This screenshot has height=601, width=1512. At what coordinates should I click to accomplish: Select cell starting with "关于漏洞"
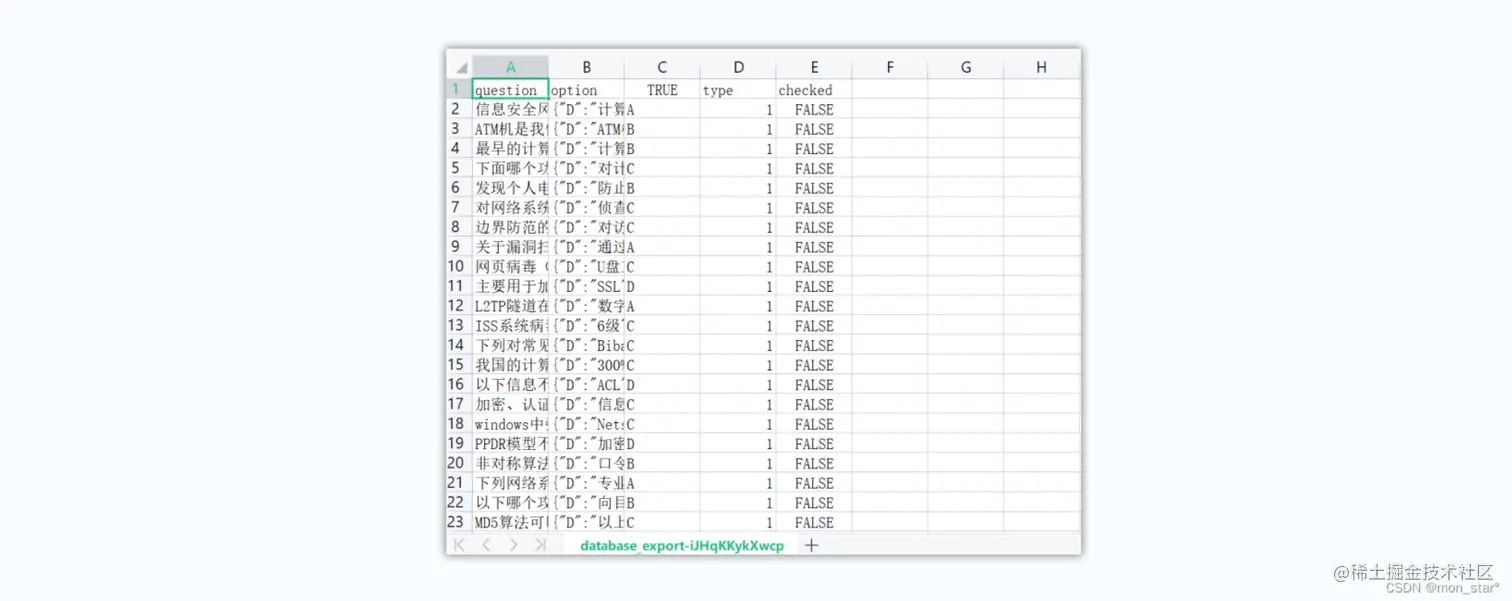pyautogui.click(x=510, y=247)
